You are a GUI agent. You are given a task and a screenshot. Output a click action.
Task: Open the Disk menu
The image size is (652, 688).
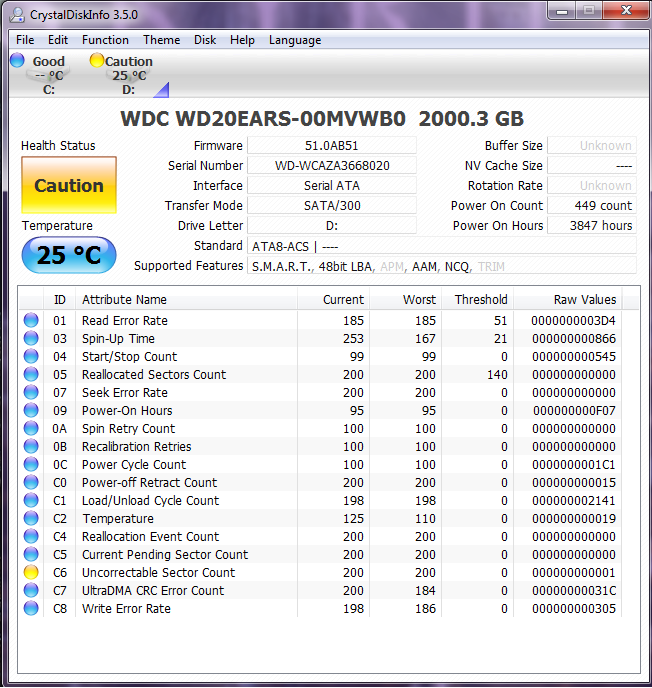(x=205, y=40)
